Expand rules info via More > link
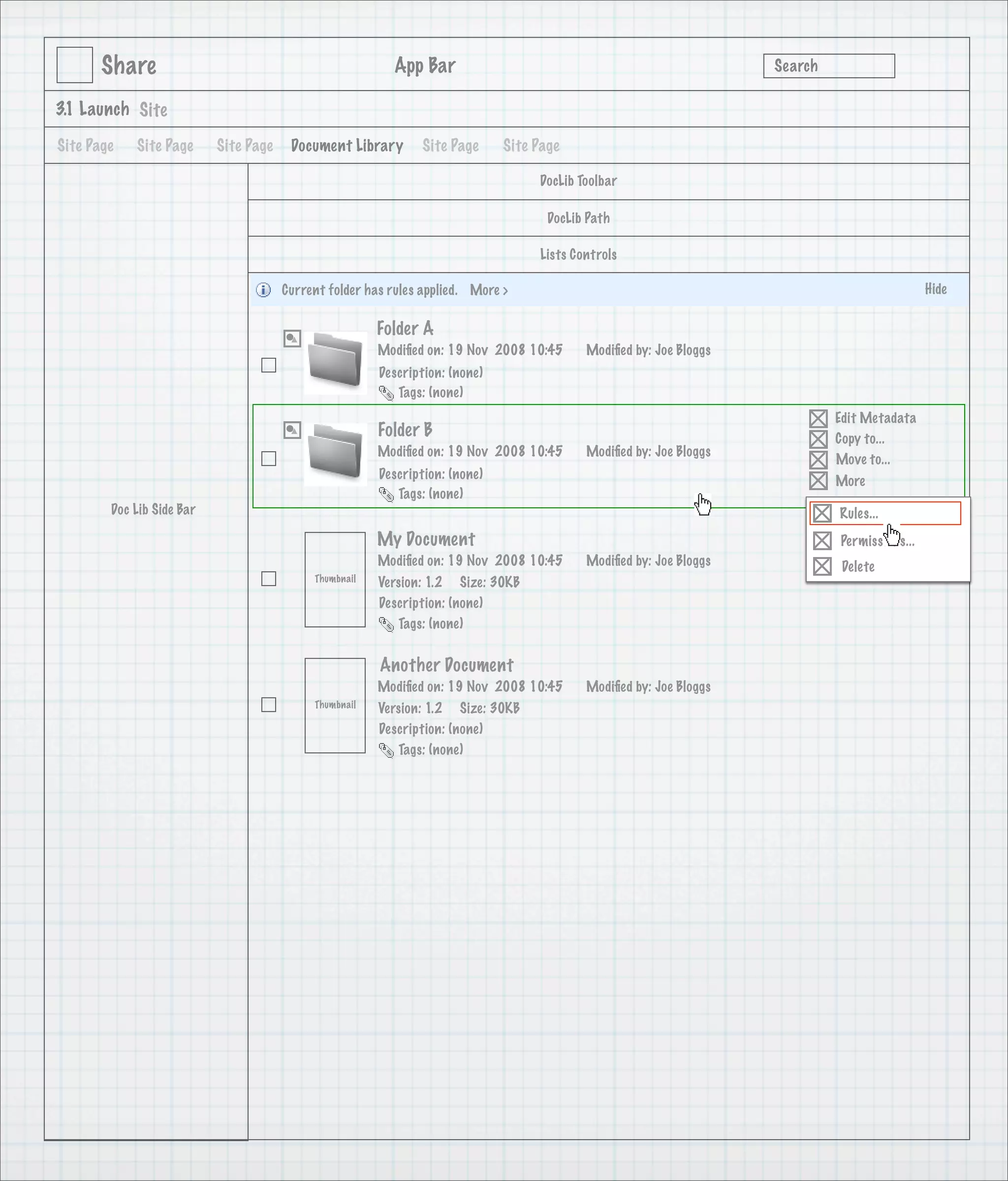1008x1181 pixels. [x=489, y=290]
